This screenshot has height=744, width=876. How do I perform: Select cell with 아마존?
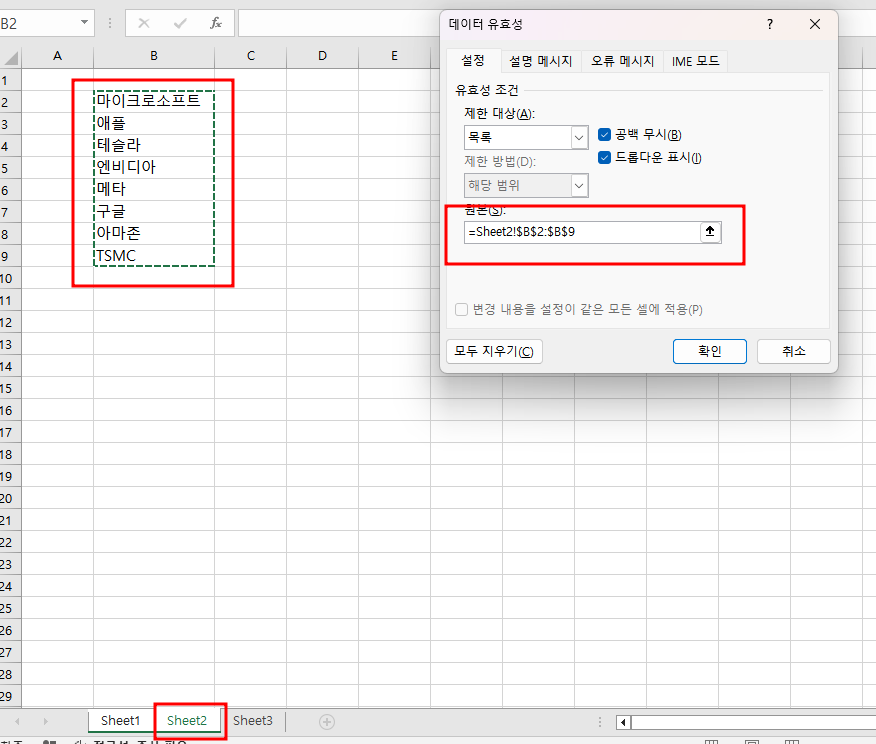tap(154, 233)
